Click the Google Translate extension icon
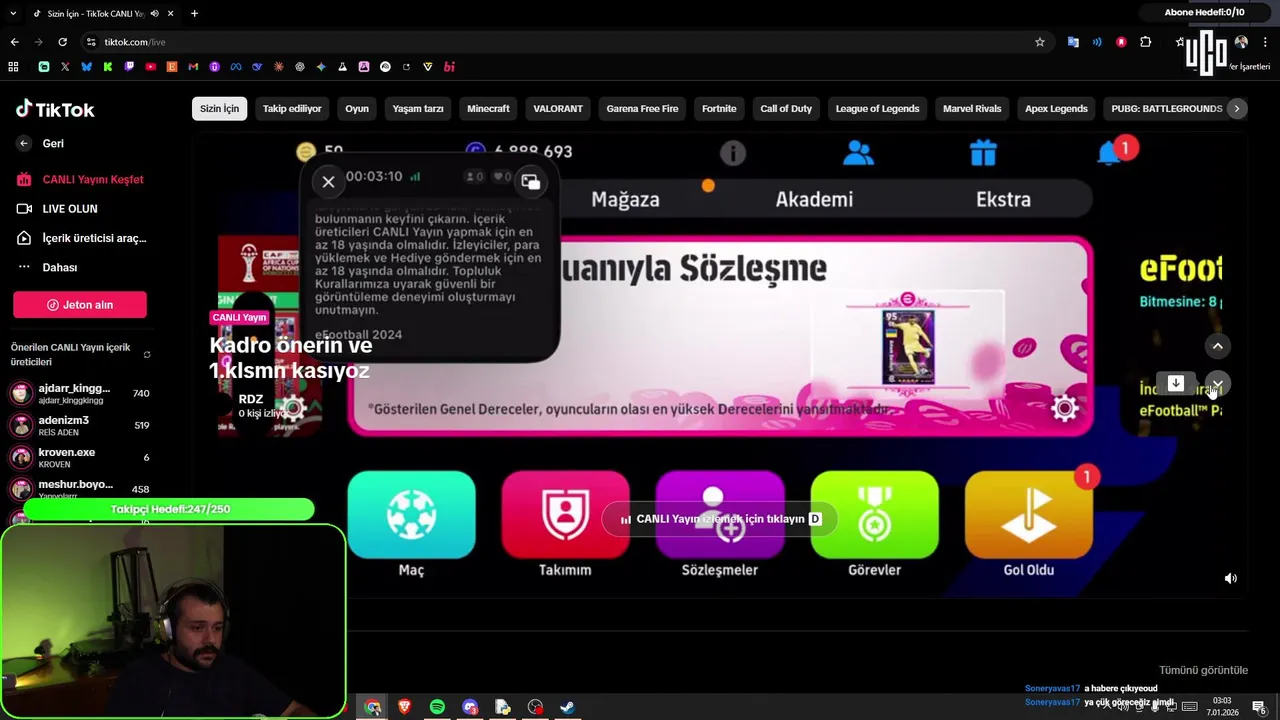Screen dimensions: 1280x720 coord(1073,42)
